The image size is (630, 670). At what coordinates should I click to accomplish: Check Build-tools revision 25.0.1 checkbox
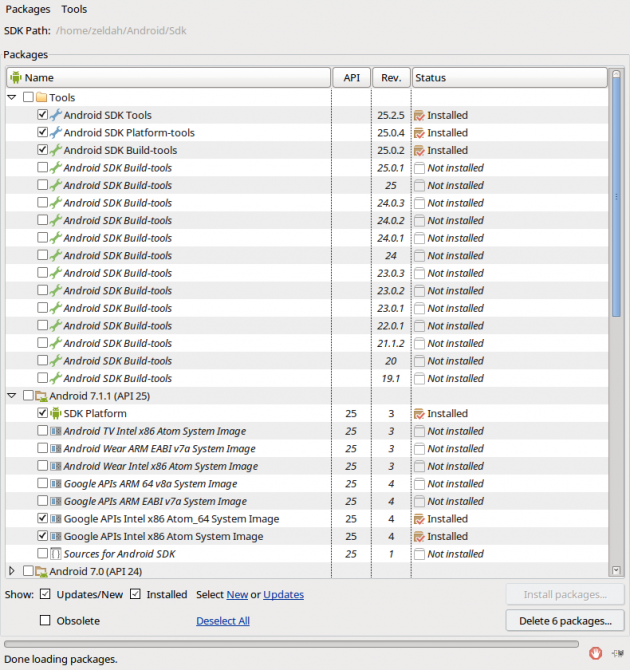(42, 167)
